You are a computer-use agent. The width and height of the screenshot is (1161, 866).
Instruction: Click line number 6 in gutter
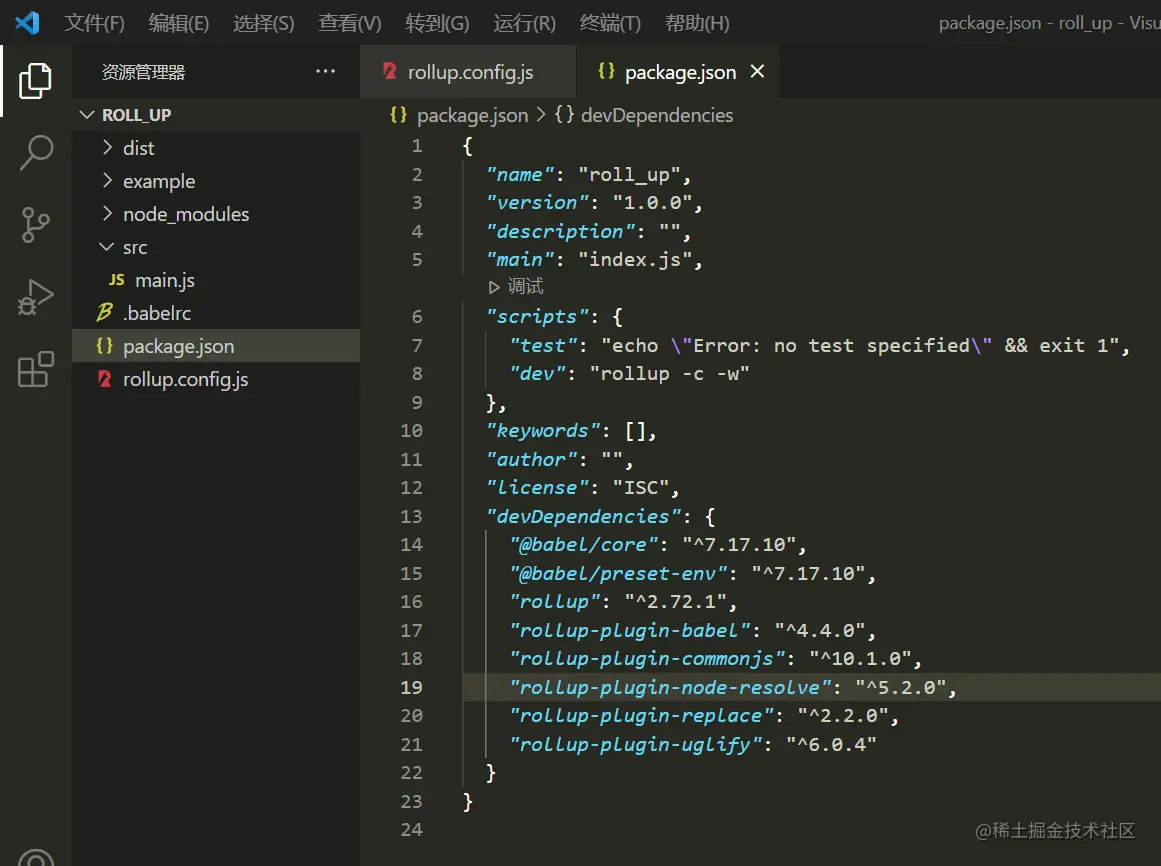[x=417, y=317]
